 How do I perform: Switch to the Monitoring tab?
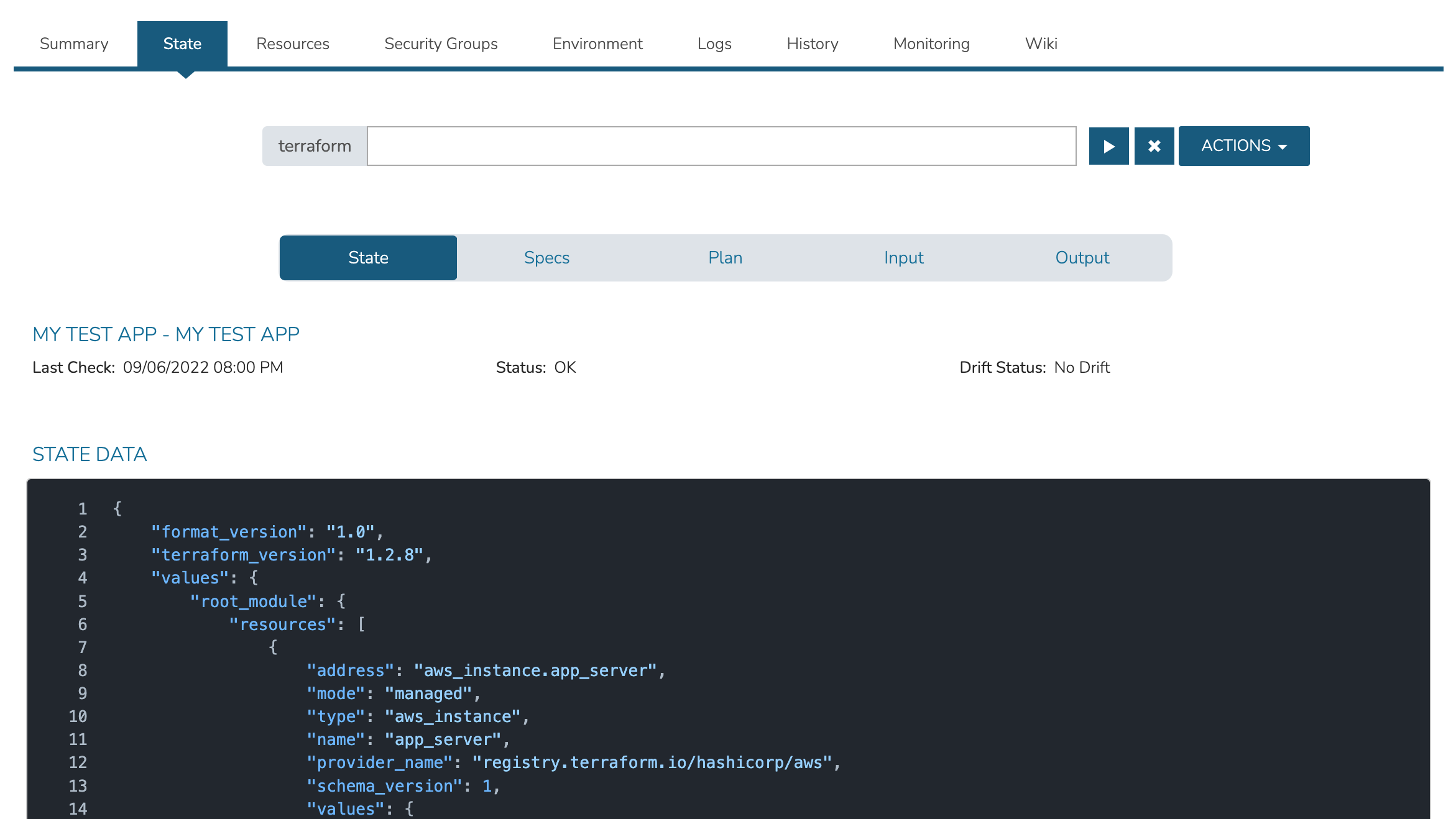pyautogui.click(x=931, y=43)
